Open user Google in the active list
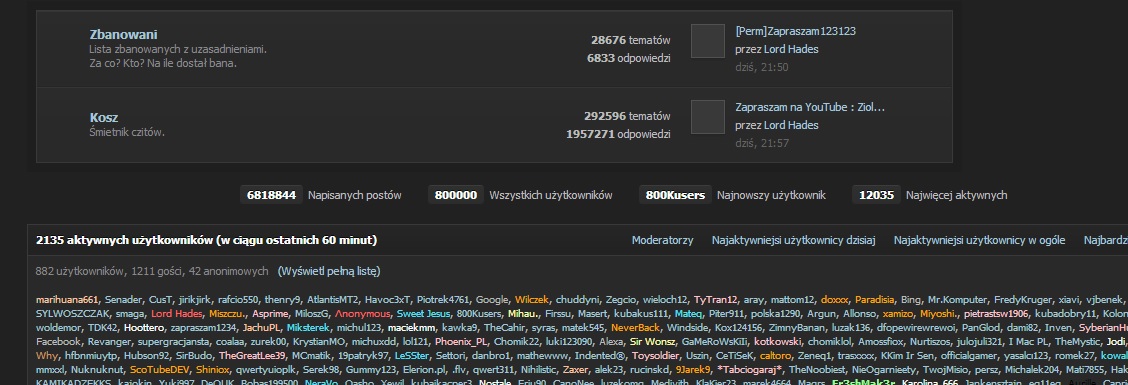This screenshot has width=1128, height=385. pos(492,299)
